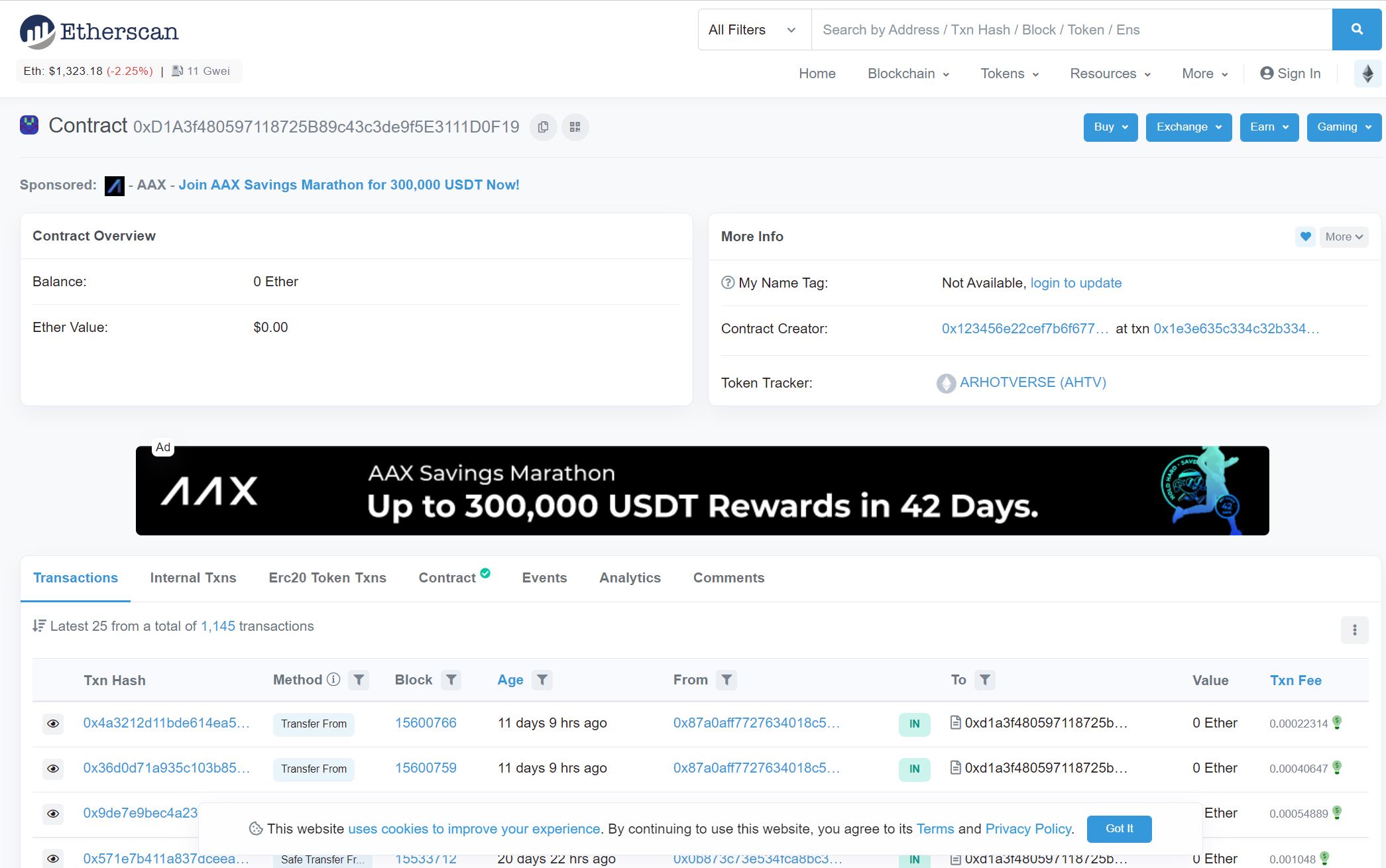The height and width of the screenshot is (868, 1386).
Task: Switch to the Erc20 Token Txns tab
Action: [327, 578]
